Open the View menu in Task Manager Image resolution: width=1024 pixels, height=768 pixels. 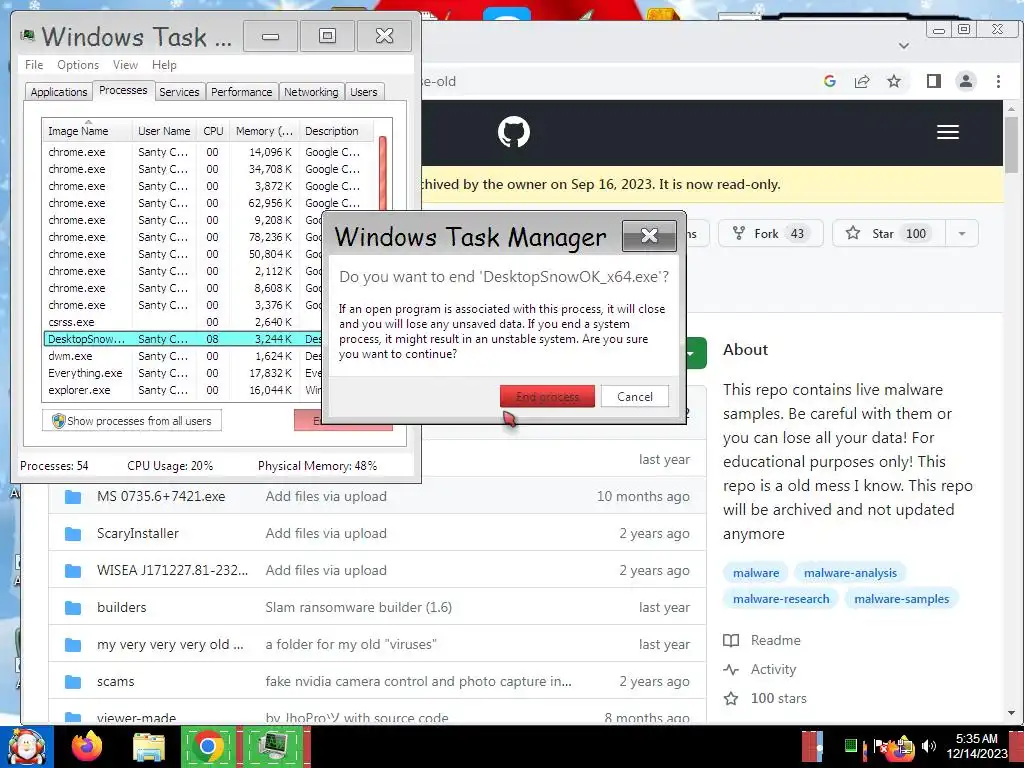pyautogui.click(x=125, y=65)
